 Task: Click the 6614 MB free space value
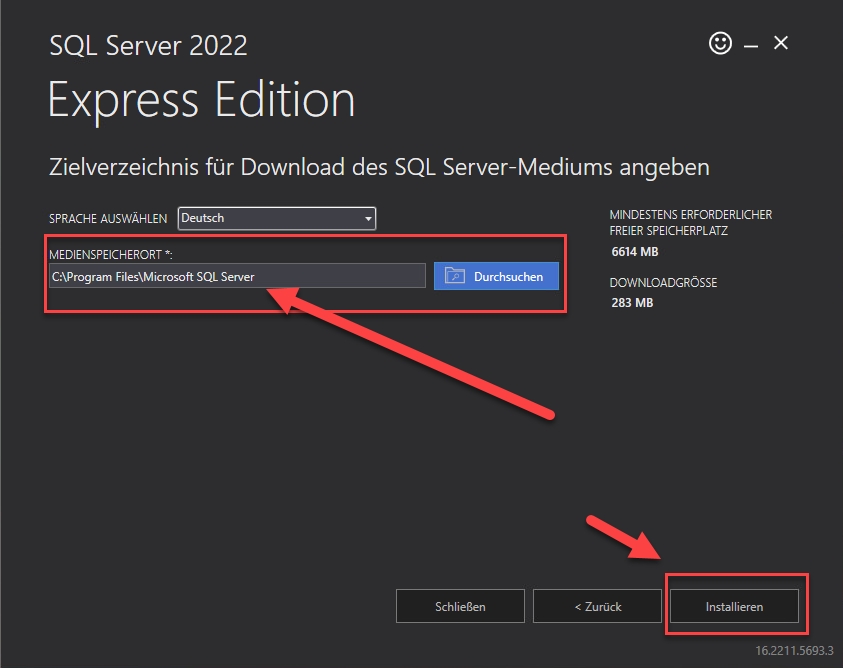pos(635,252)
